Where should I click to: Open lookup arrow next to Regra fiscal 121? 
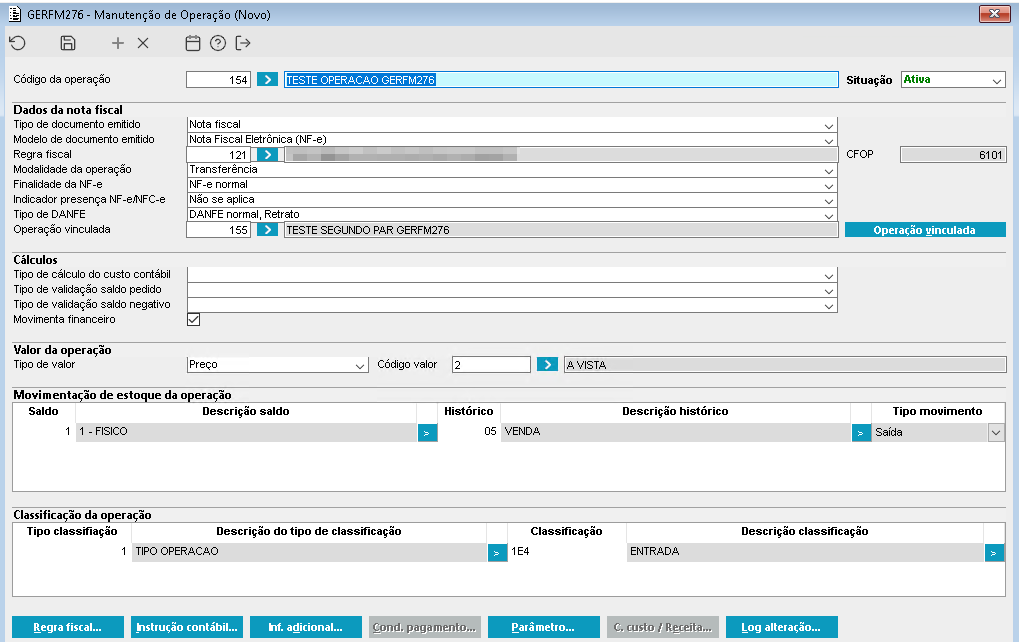tap(267, 155)
